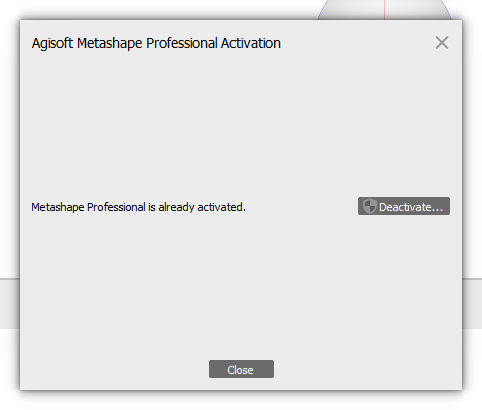Click the red vertical axis line in the viewport
This screenshot has height=410, width=482.
(384, 9)
